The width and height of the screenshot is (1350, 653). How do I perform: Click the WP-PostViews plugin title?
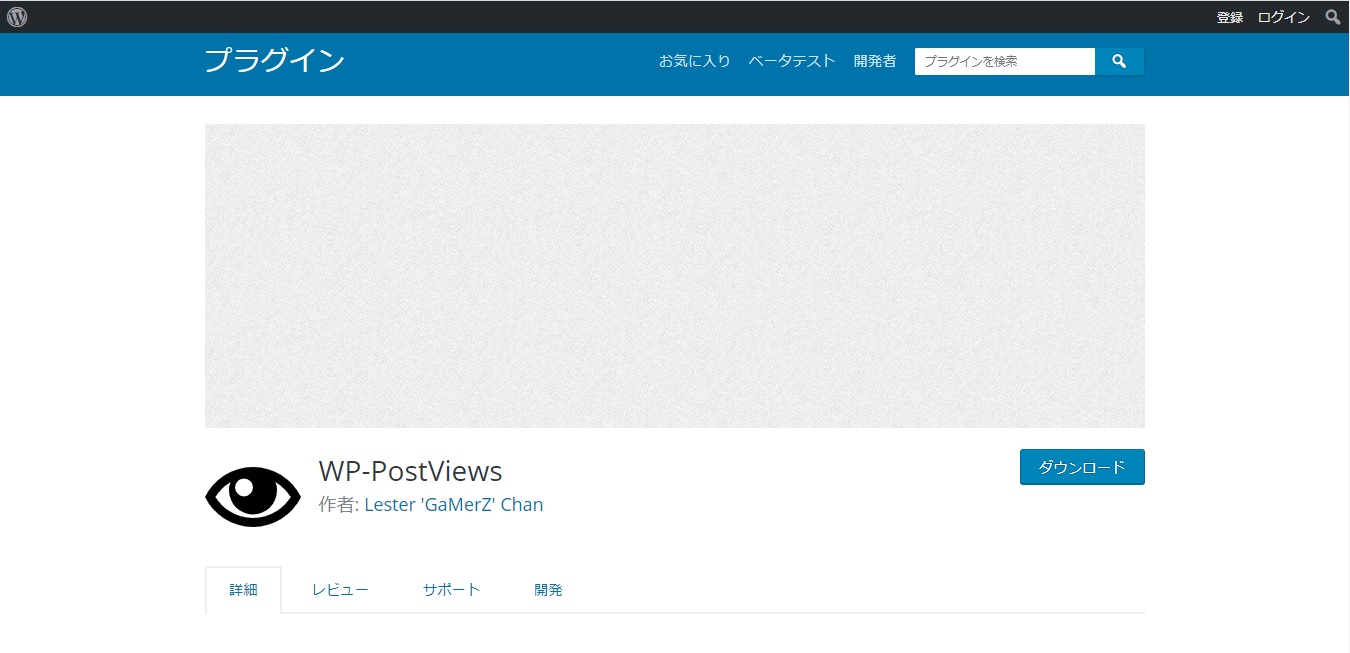coord(410,470)
